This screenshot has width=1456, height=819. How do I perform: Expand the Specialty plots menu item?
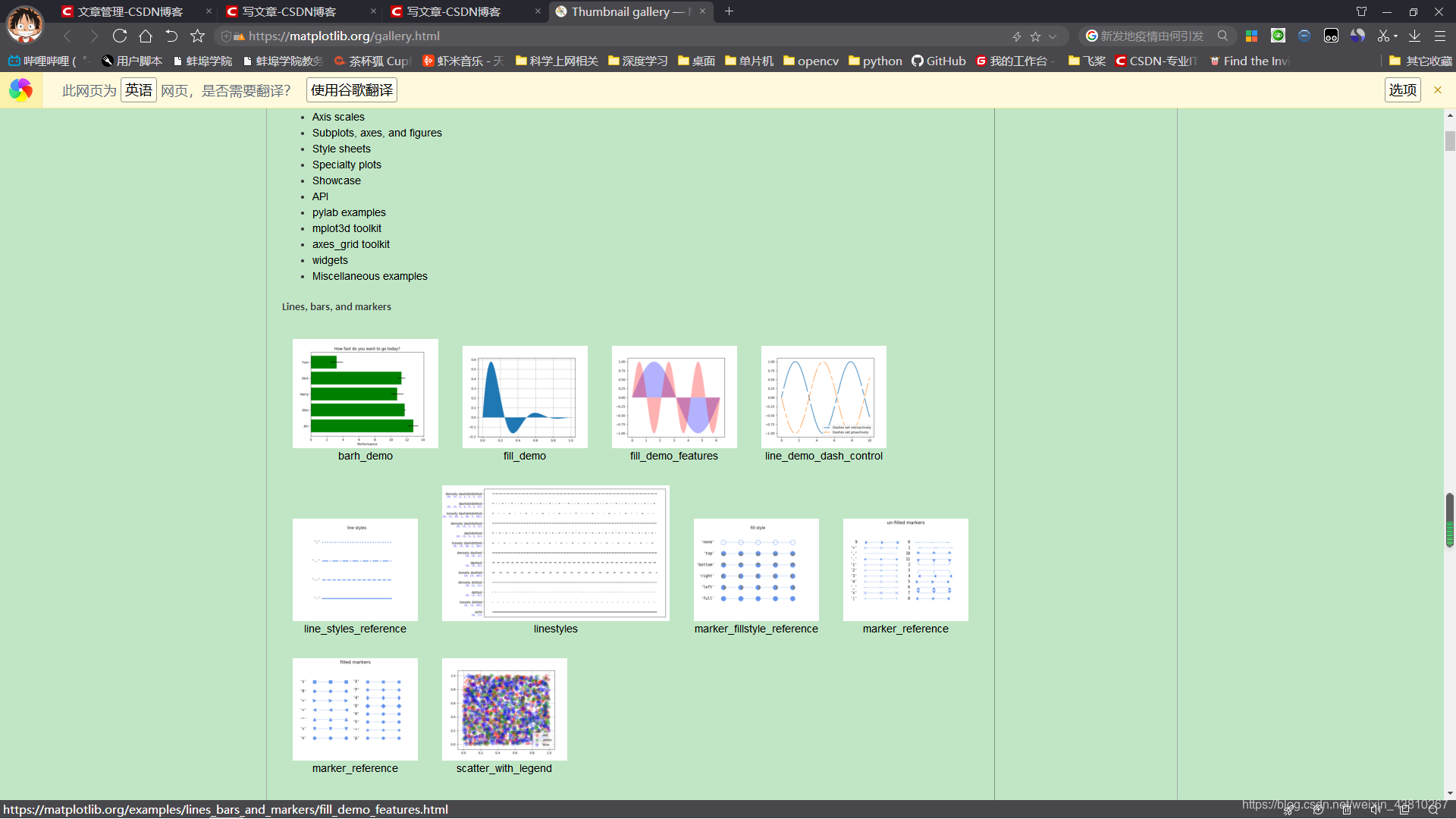coord(346,164)
